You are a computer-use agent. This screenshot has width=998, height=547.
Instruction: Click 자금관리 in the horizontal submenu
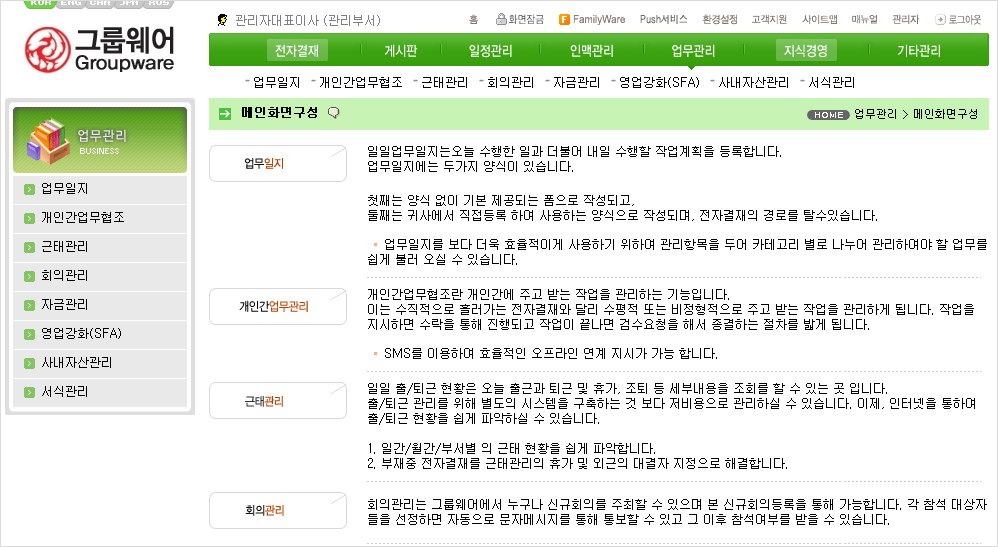click(x=576, y=83)
